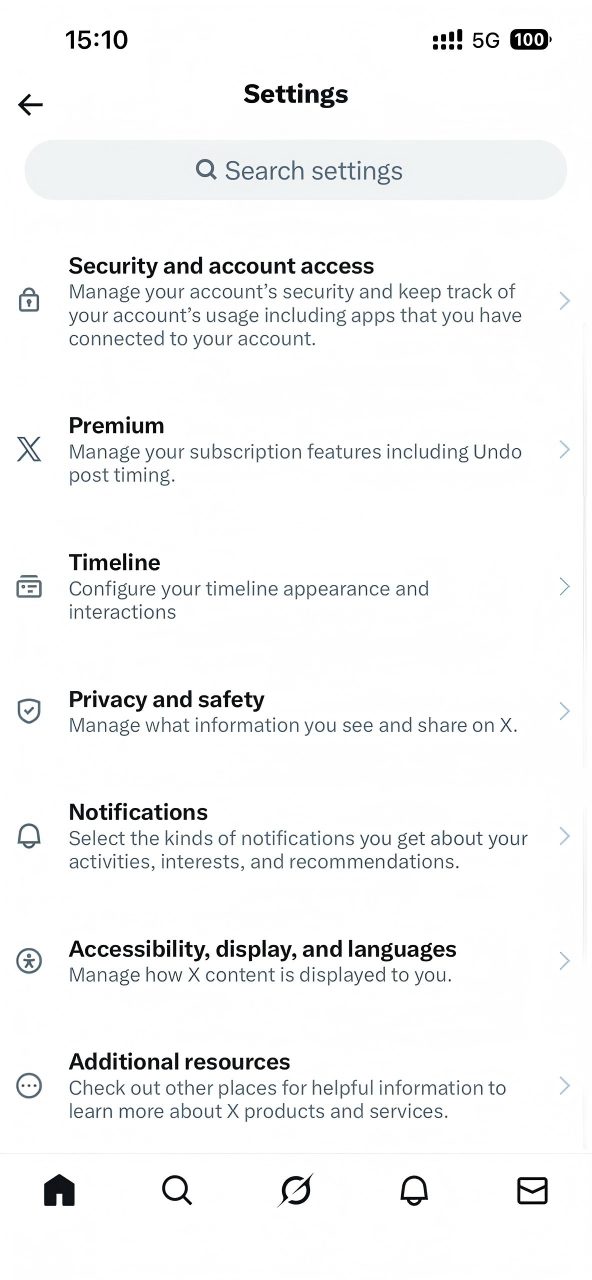The image size is (592, 1280).
Task: Open Messages via the envelope icon
Action: [532, 1190]
